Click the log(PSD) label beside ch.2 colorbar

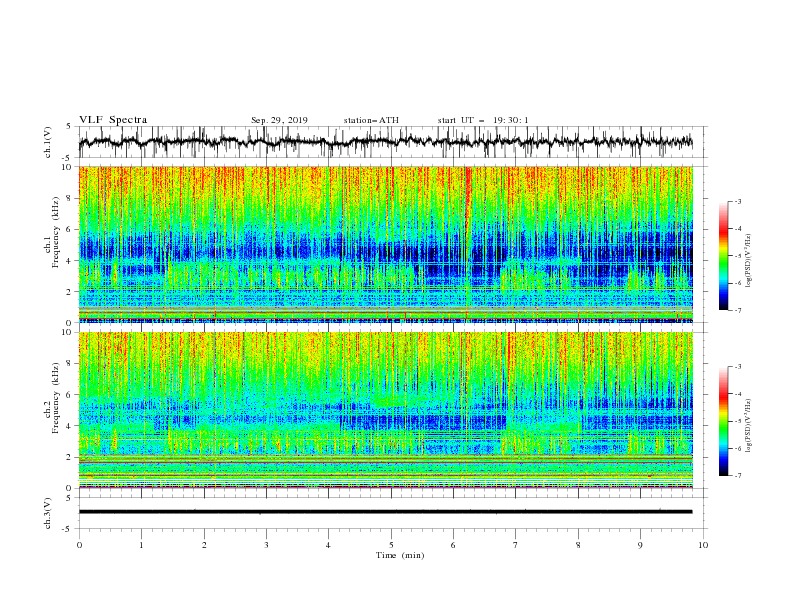(x=749, y=425)
